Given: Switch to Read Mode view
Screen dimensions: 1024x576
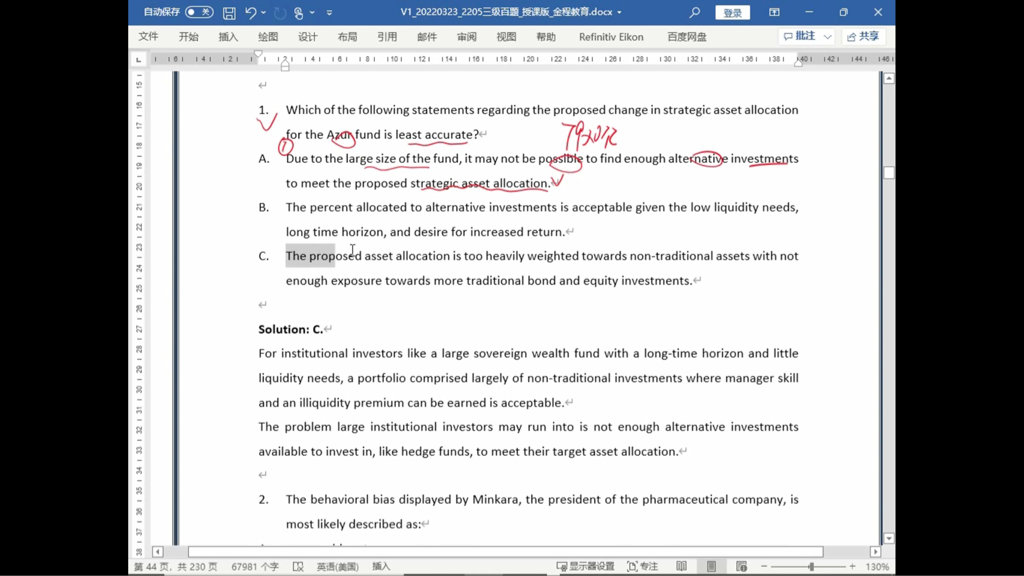Looking at the screenshot, I should click(681, 566).
